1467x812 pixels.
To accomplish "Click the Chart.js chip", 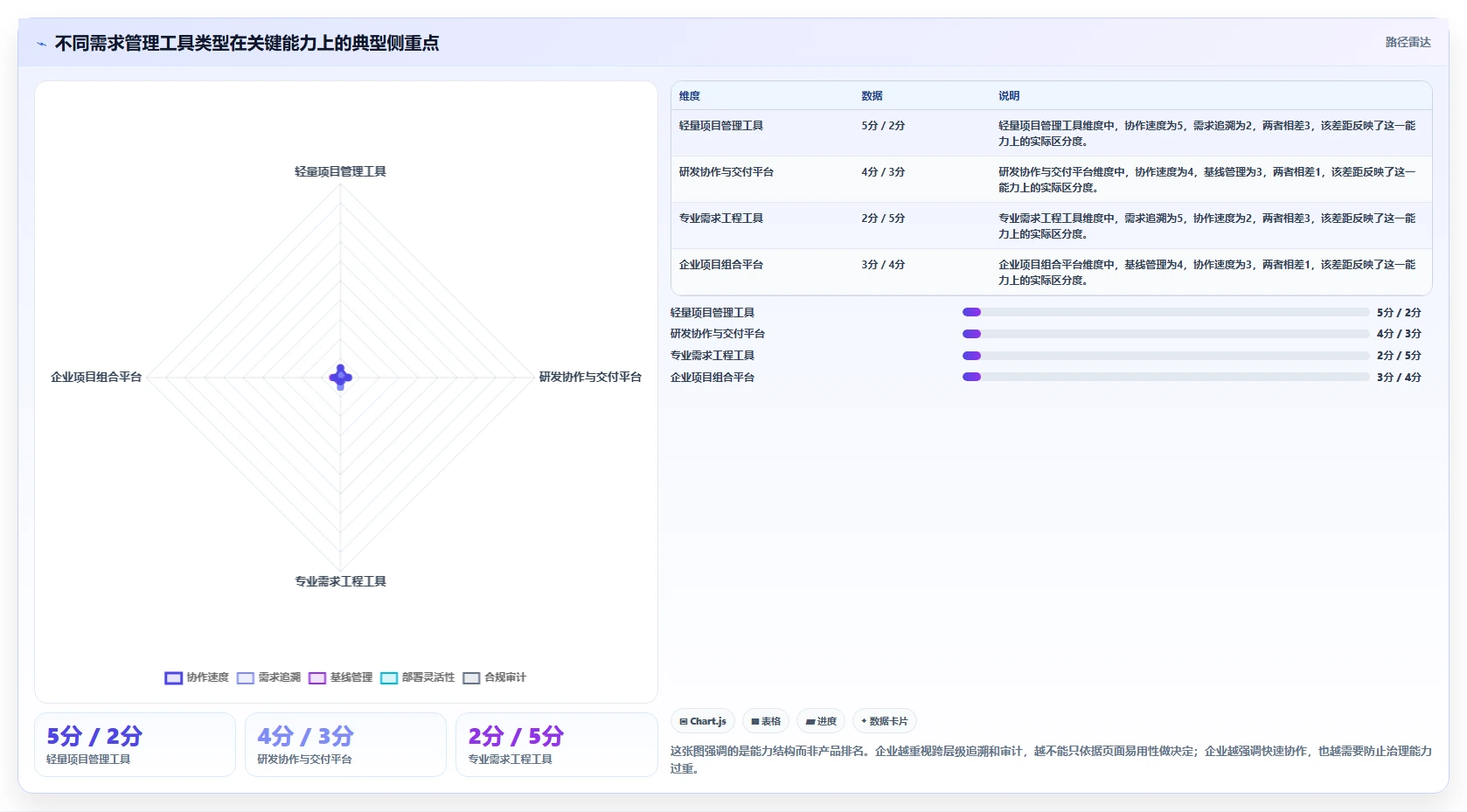I will tap(703, 721).
